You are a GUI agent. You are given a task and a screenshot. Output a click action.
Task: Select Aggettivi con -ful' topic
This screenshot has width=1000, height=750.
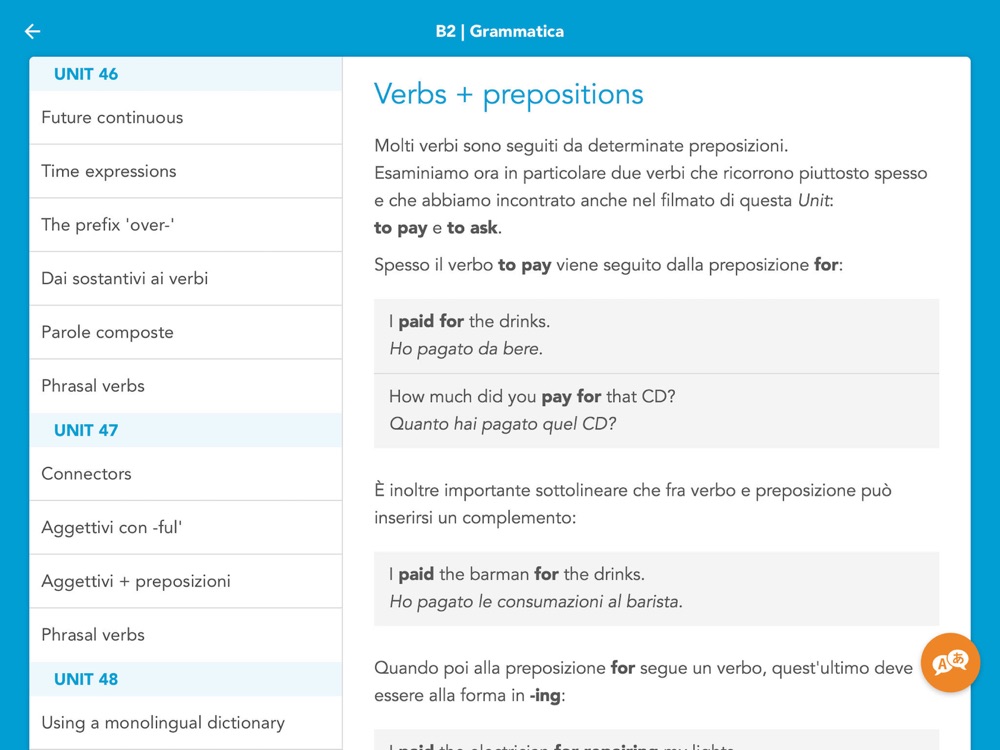pyautogui.click(x=111, y=528)
